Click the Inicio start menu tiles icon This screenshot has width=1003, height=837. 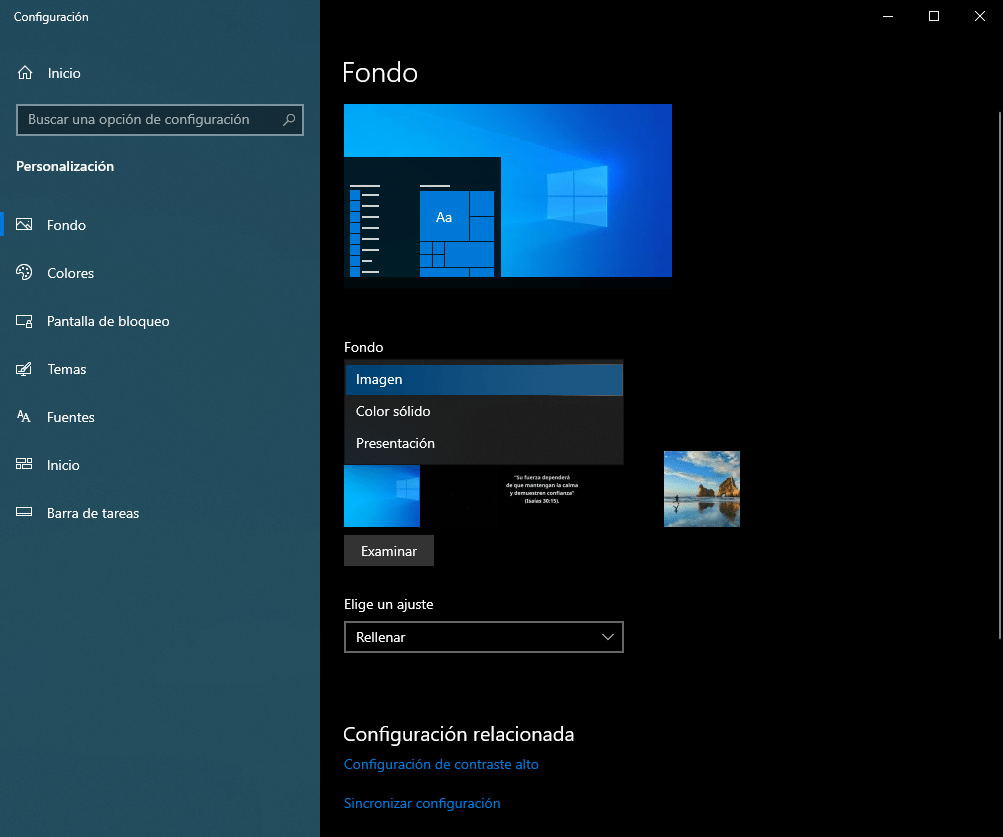(x=25, y=465)
